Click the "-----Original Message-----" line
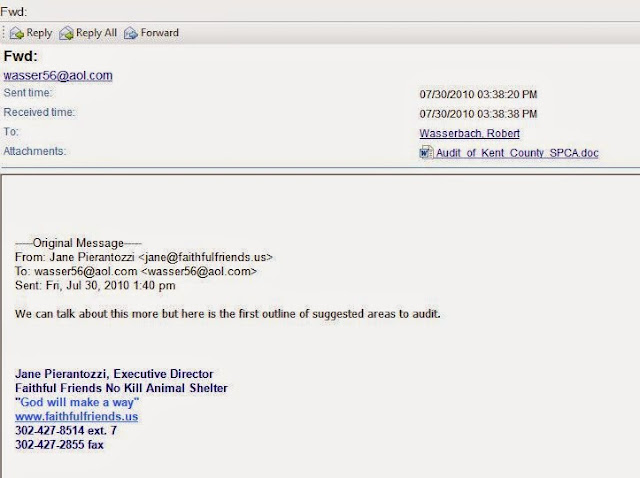The image size is (640, 478). coord(78,243)
